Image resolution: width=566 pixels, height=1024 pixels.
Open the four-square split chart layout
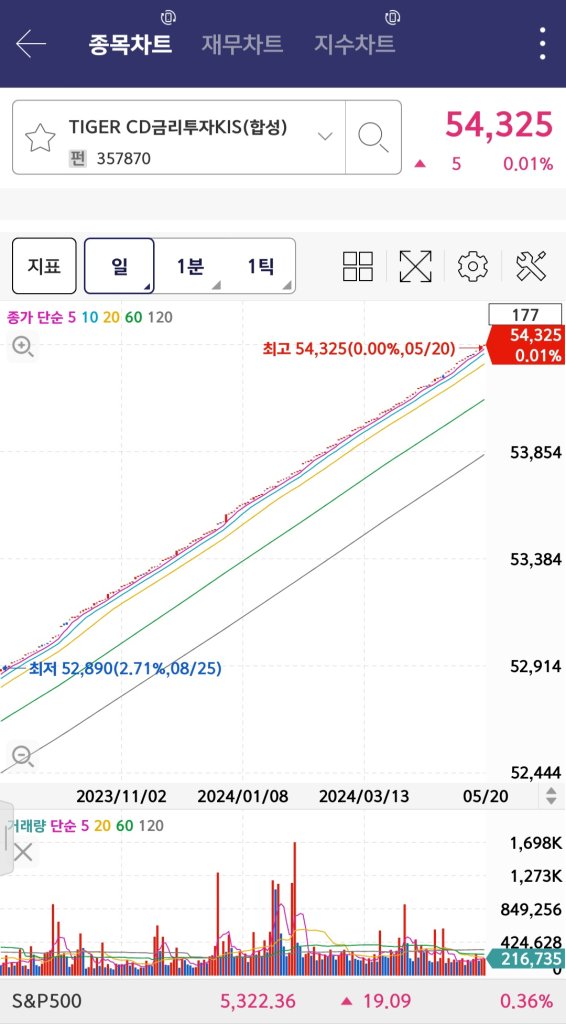[x=358, y=266]
